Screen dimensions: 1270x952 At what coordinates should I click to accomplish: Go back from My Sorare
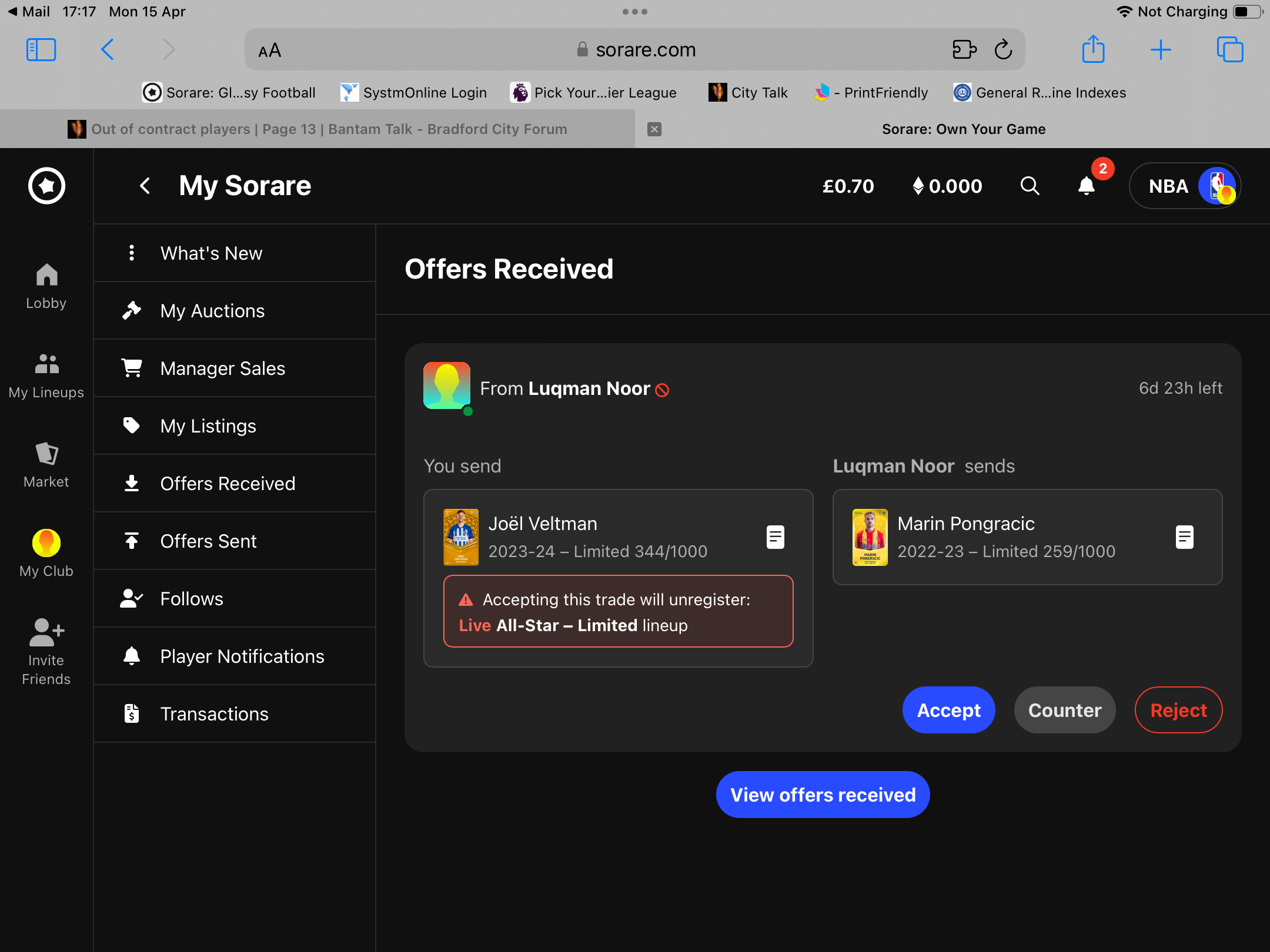click(x=145, y=186)
